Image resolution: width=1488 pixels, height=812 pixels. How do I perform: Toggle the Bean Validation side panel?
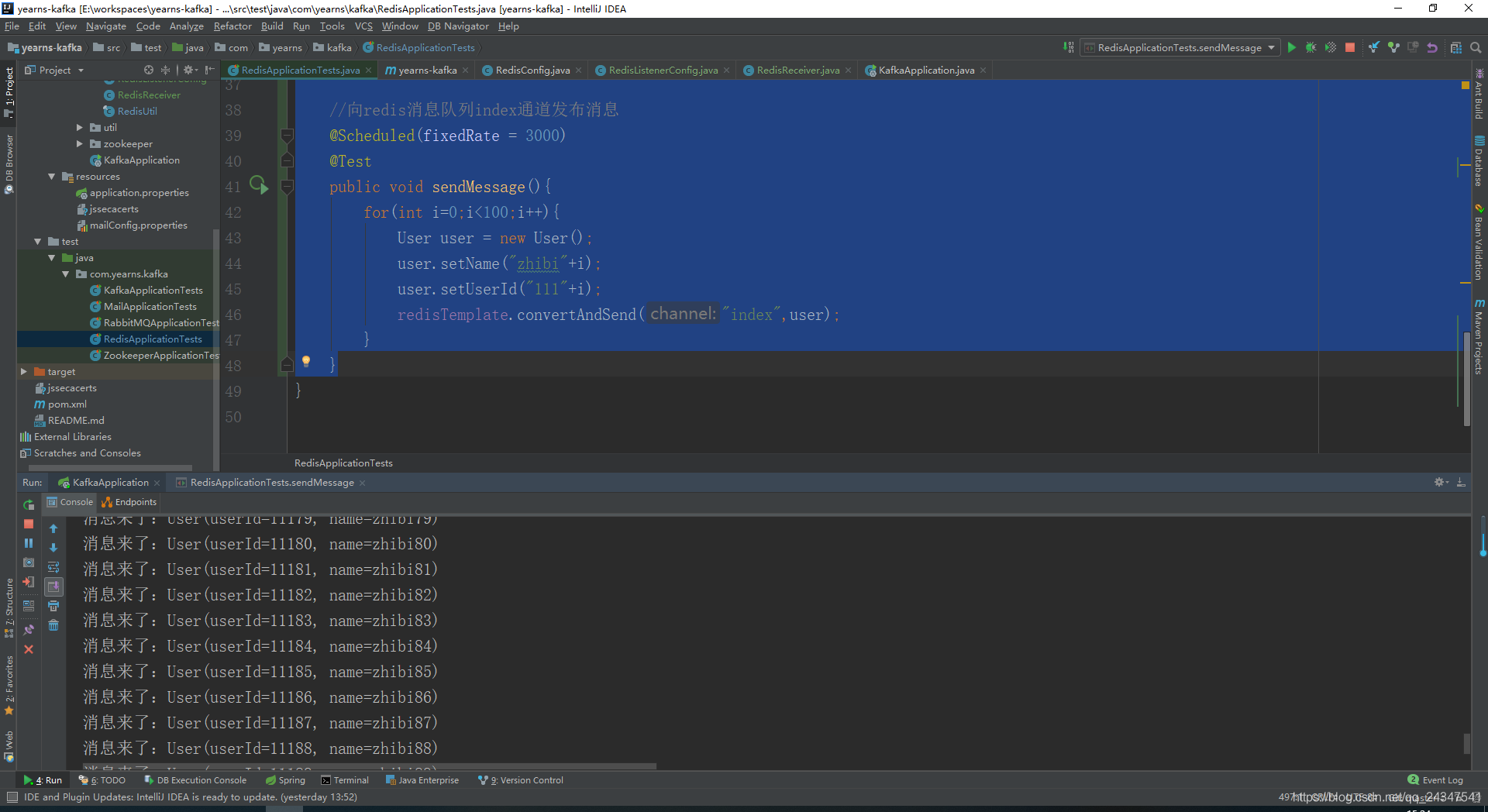(x=1479, y=242)
